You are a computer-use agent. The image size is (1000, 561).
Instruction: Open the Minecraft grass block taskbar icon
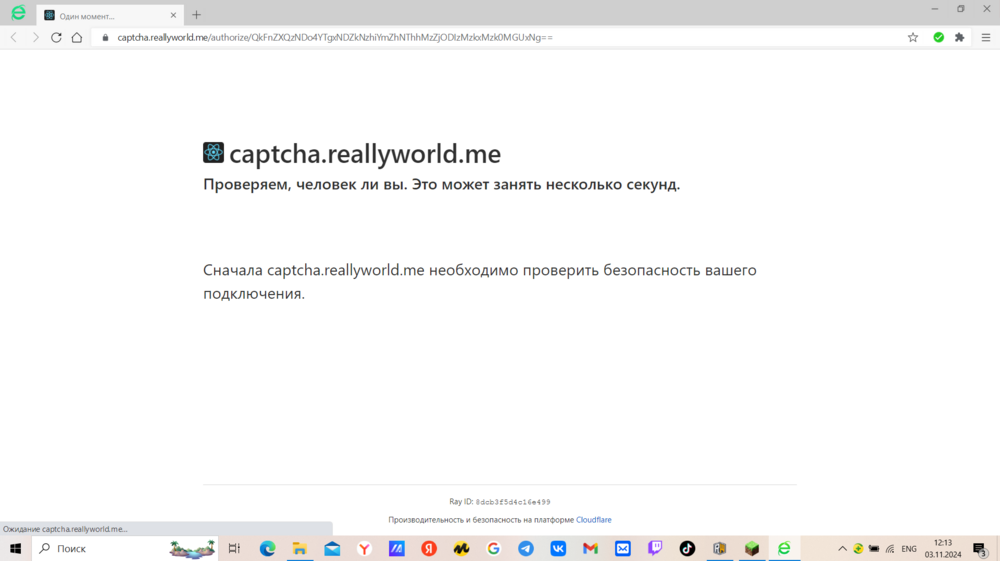(752, 548)
